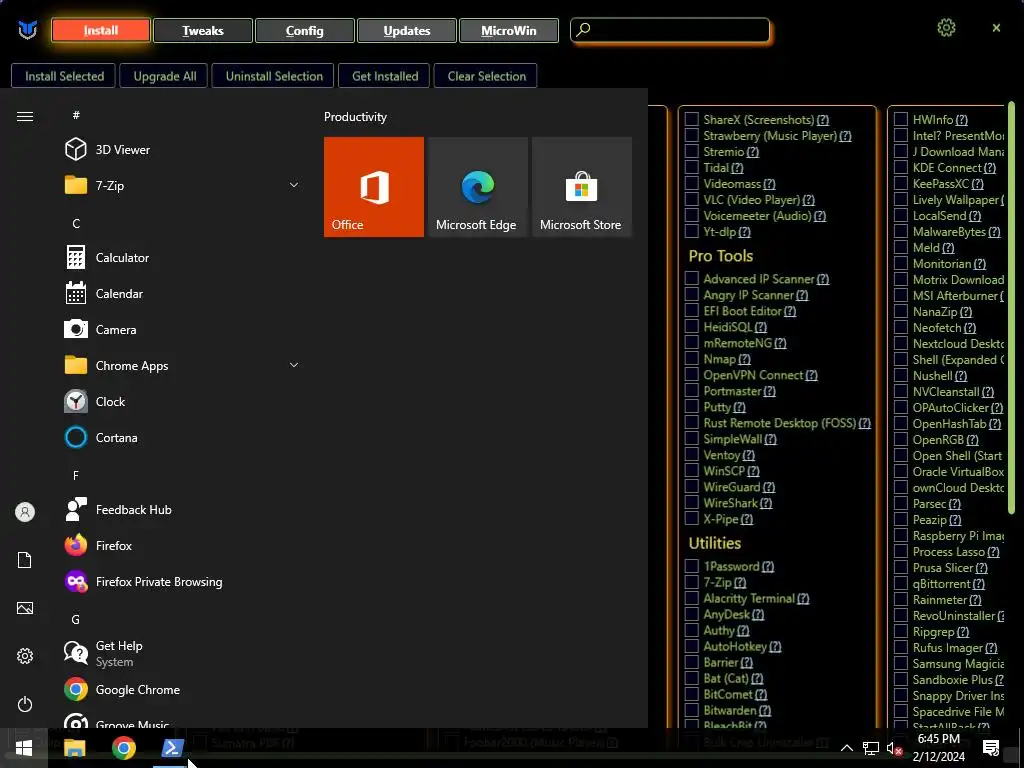Click the Windows Start button
Viewport: 1024px width, 768px height.
pyautogui.click(x=24, y=748)
